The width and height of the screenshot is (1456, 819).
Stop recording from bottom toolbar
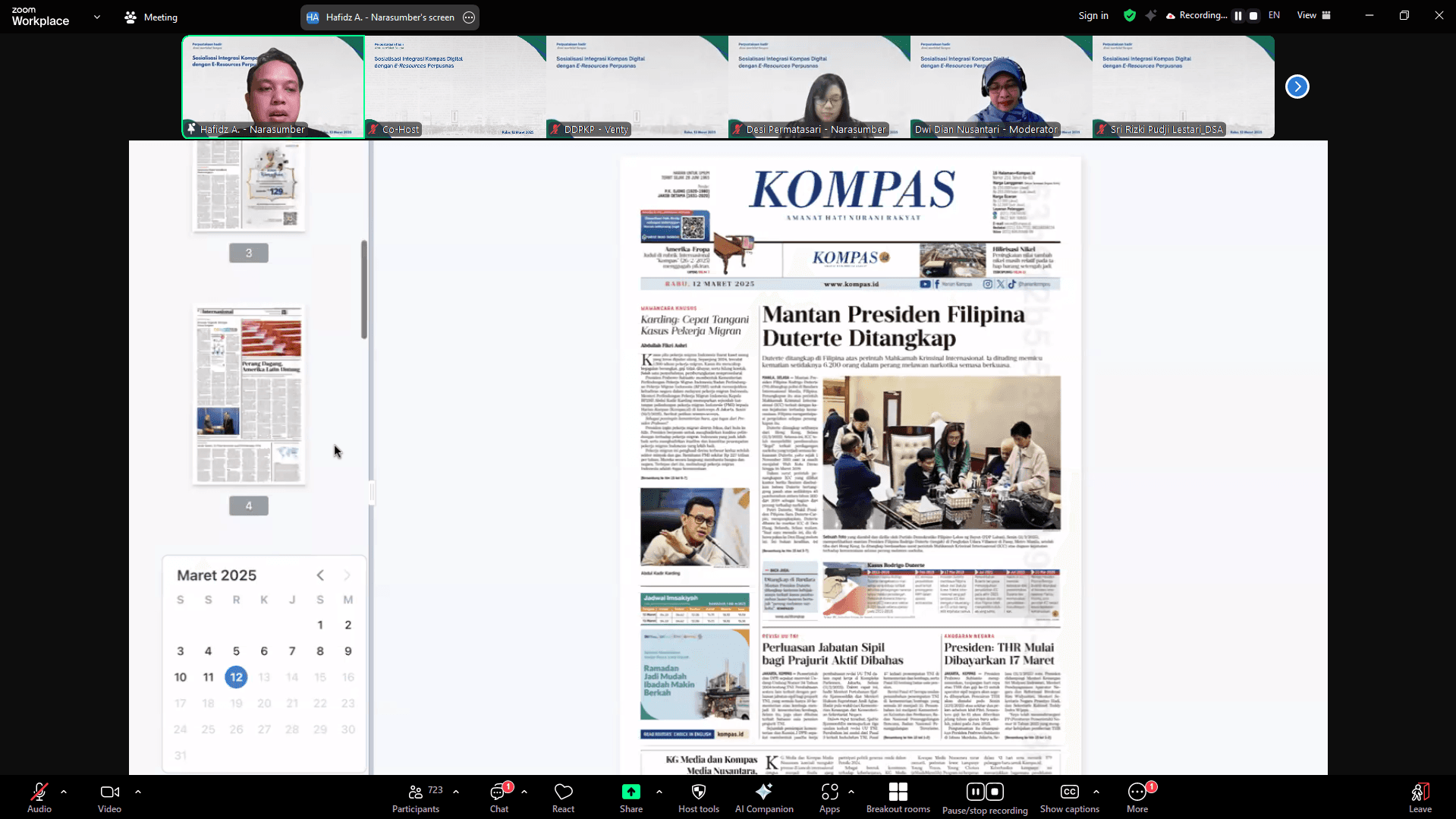[x=995, y=792]
